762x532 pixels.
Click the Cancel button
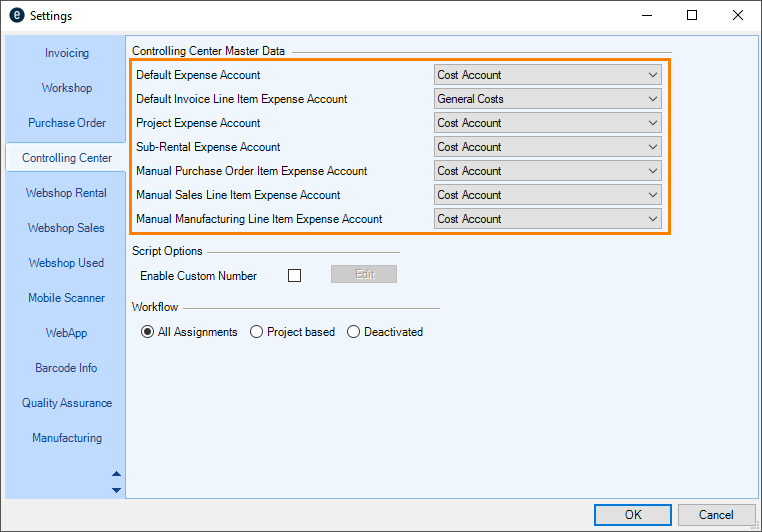(716, 515)
